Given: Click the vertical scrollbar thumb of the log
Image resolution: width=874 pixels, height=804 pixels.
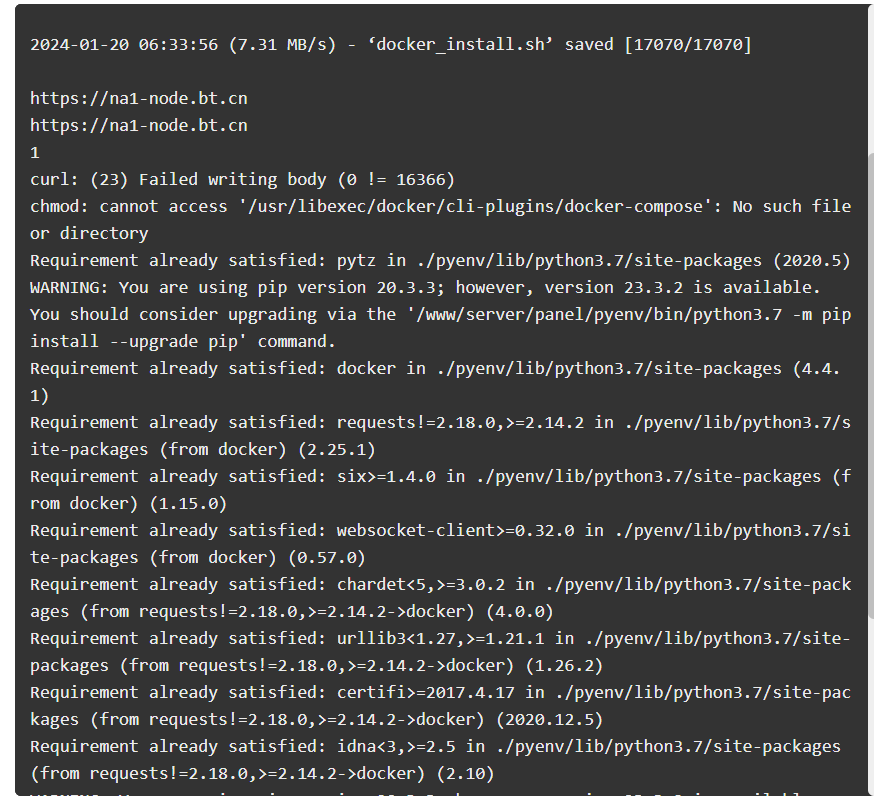Looking at the screenshot, I should [871, 384].
